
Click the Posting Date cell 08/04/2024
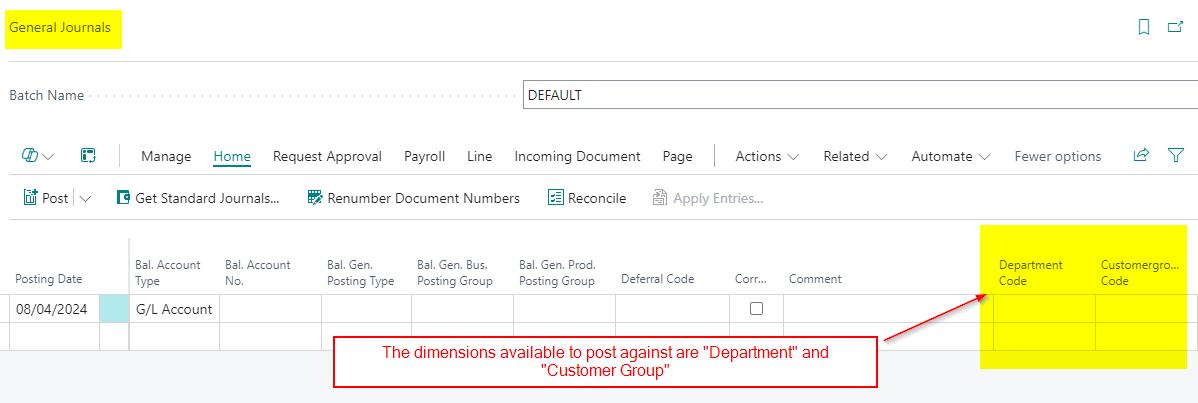[52, 309]
